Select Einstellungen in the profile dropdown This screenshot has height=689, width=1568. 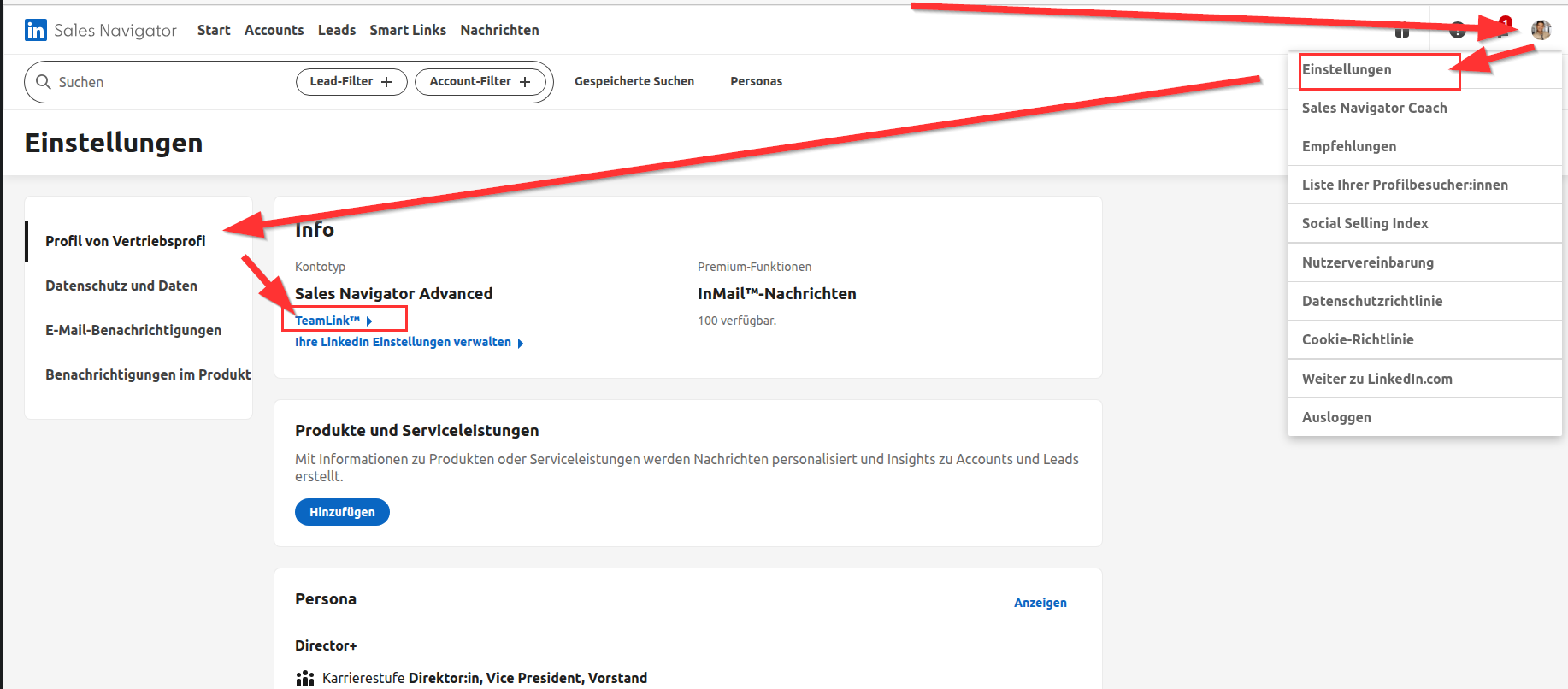tap(1347, 69)
